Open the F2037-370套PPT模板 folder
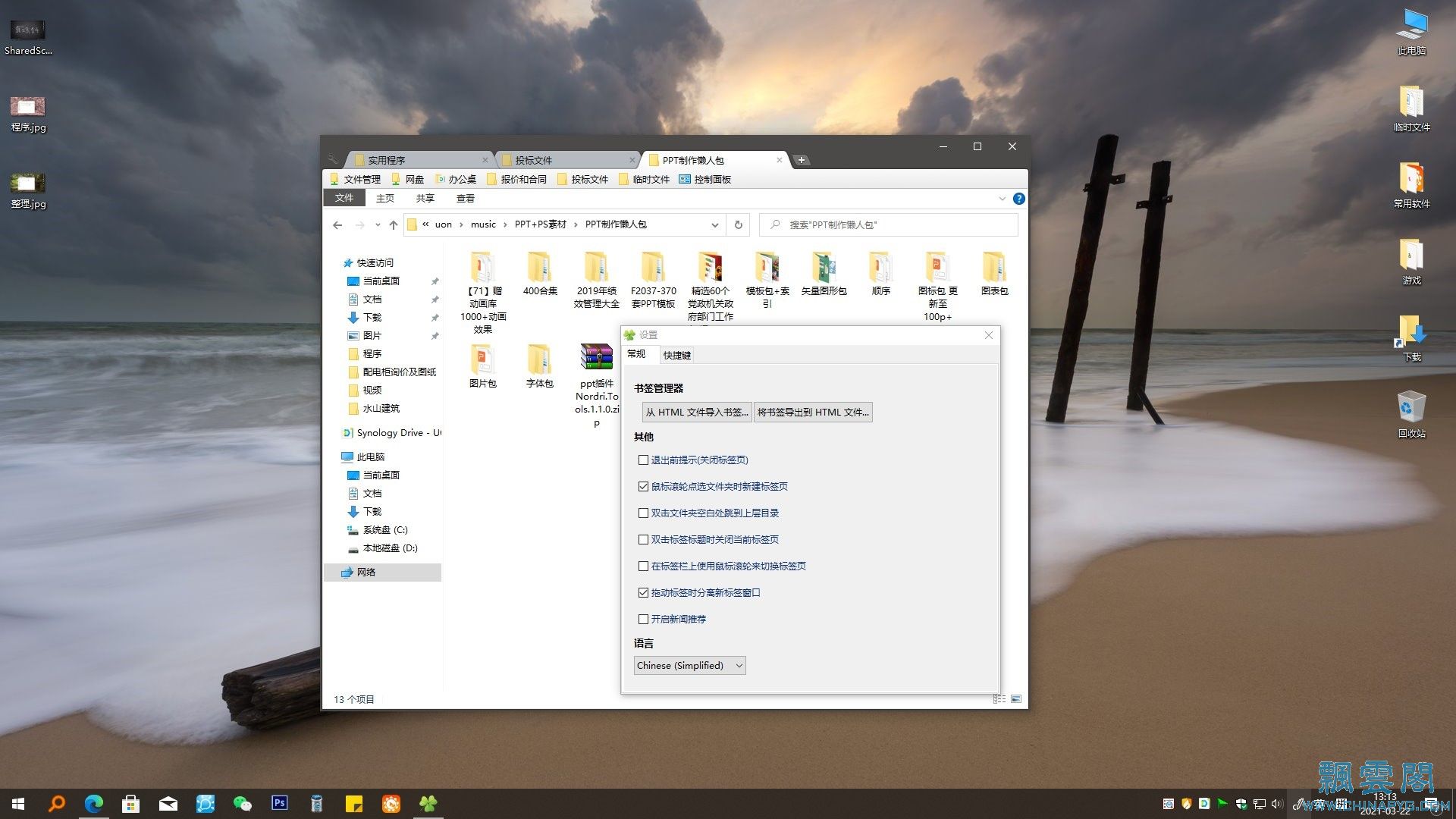Image resolution: width=1456 pixels, height=819 pixels. coord(653,281)
